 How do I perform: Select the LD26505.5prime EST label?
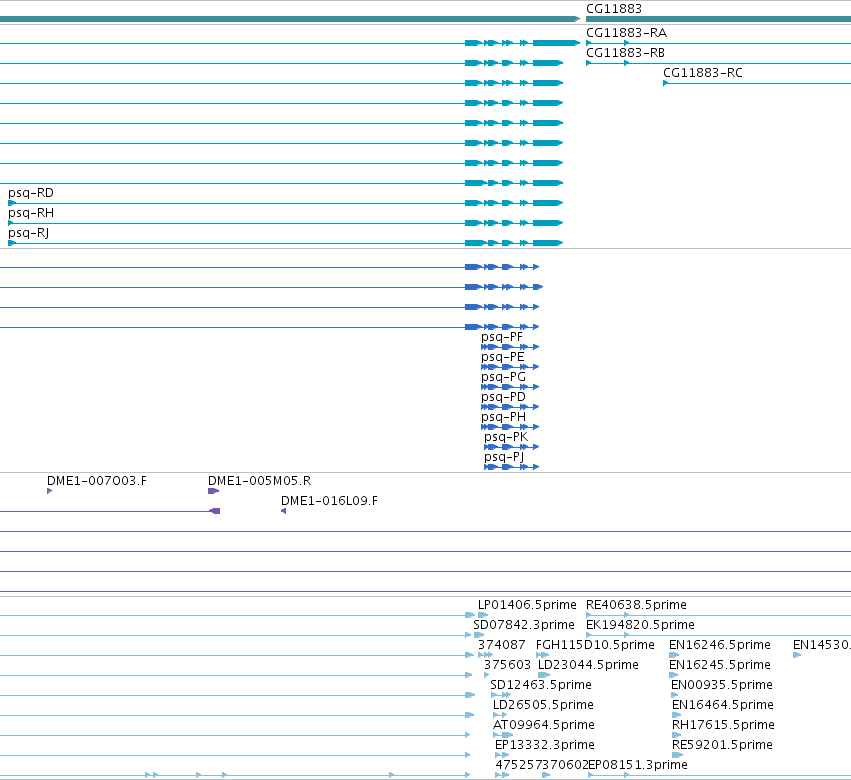tap(543, 705)
